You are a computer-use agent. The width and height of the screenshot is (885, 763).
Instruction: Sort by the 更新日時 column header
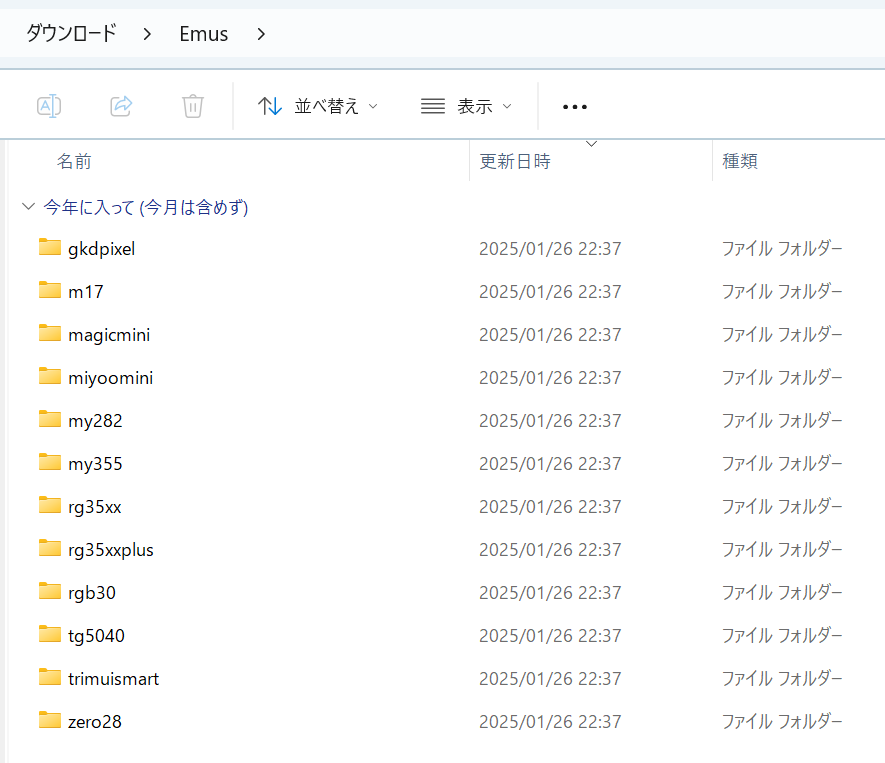tap(515, 161)
